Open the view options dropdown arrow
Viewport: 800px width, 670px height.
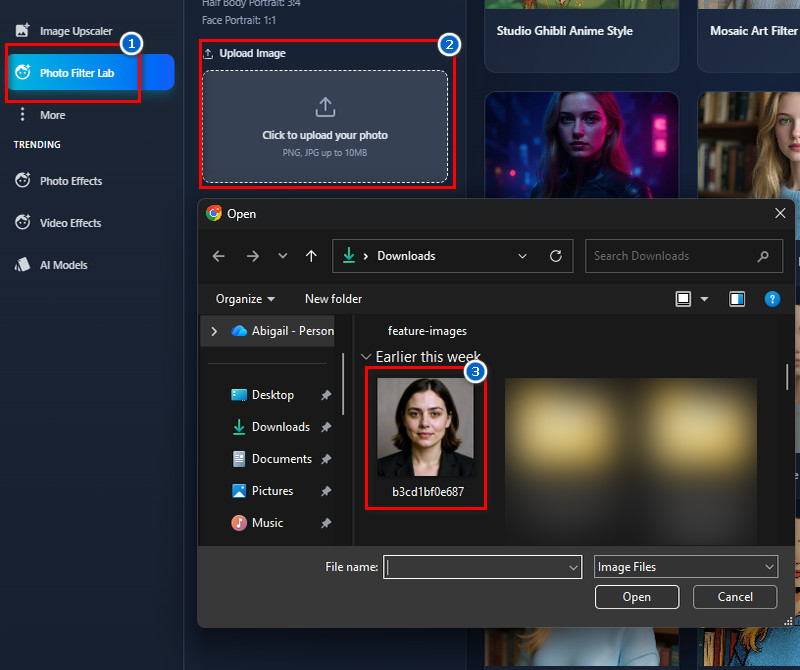click(704, 299)
